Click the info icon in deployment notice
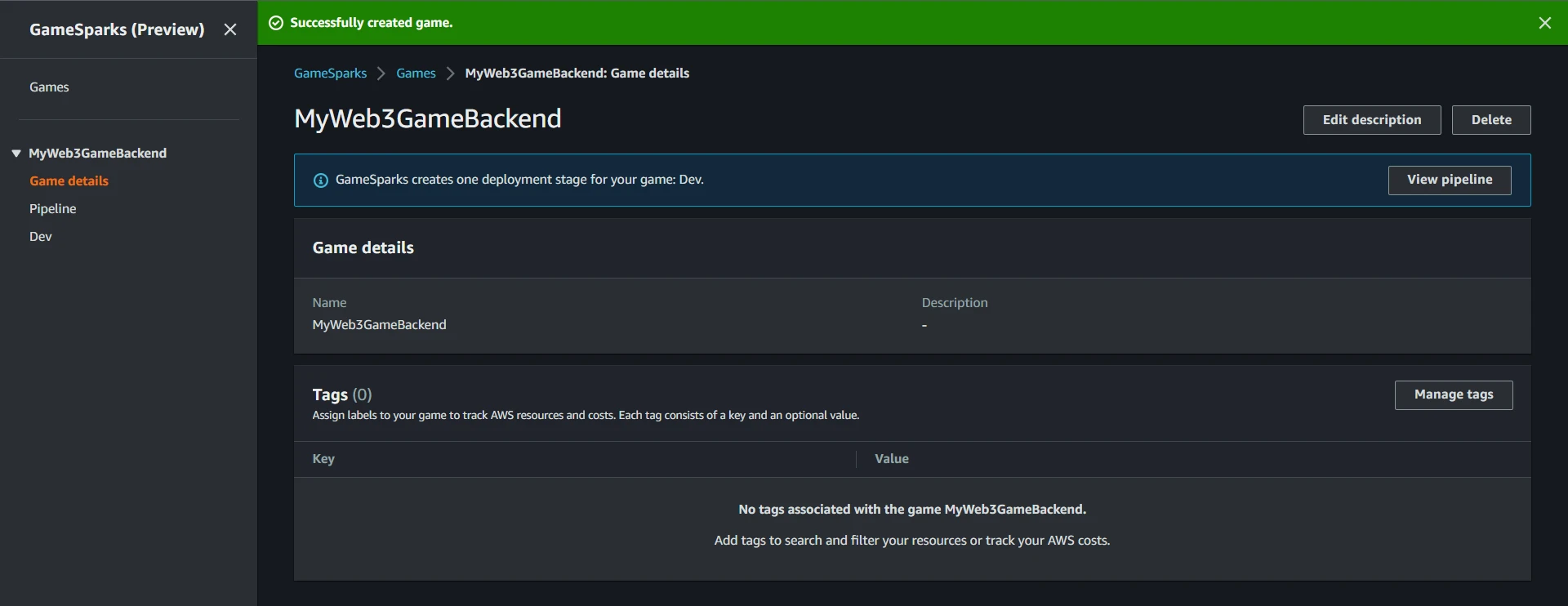 321,180
